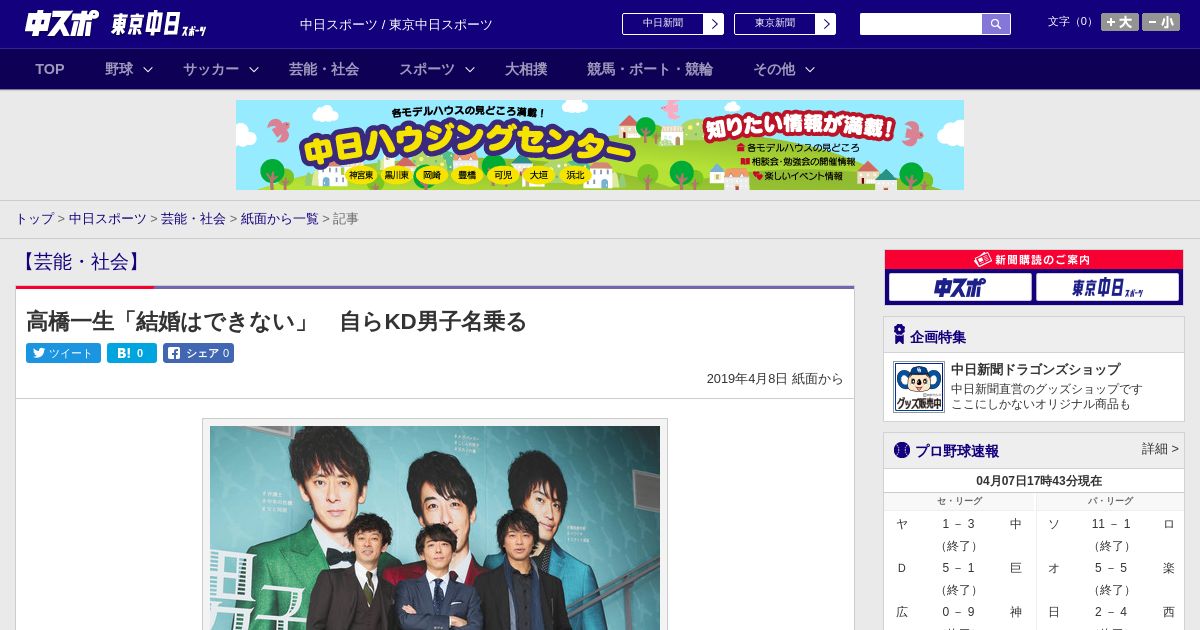Click date 2019年4月8日 紙面から
Image resolution: width=1200 pixels, height=630 pixels.
pos(775,379)
